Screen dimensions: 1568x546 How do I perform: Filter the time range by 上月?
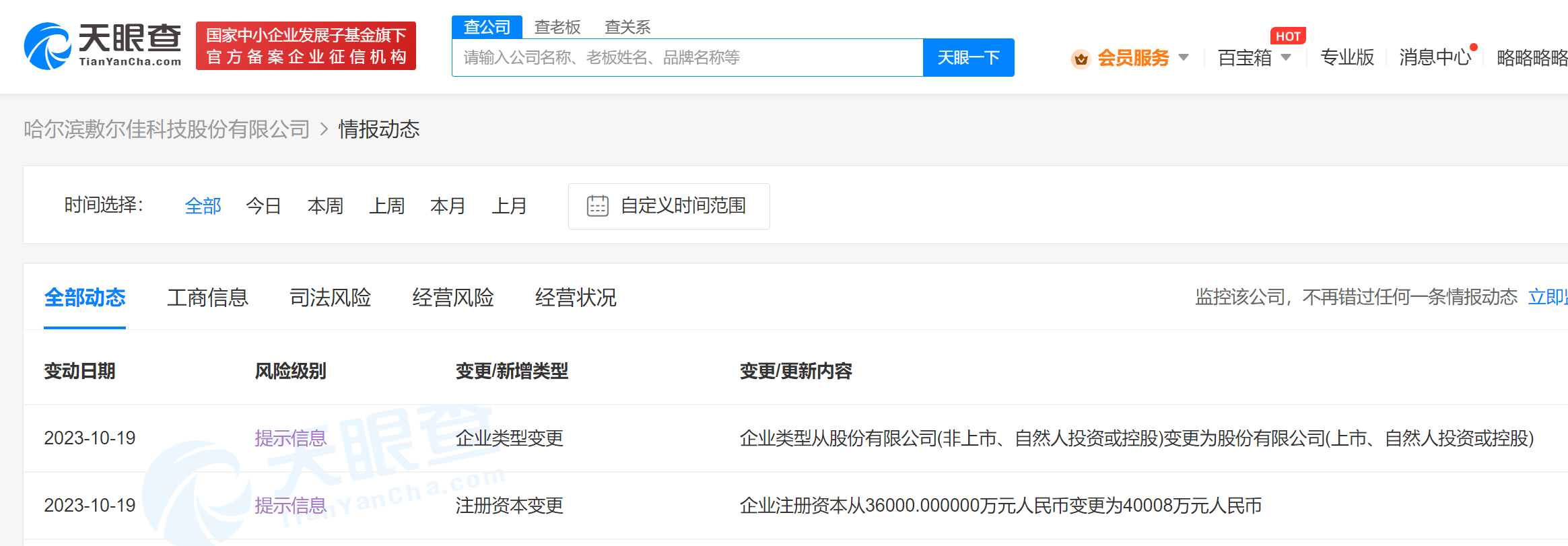click(x=509, y=206)
